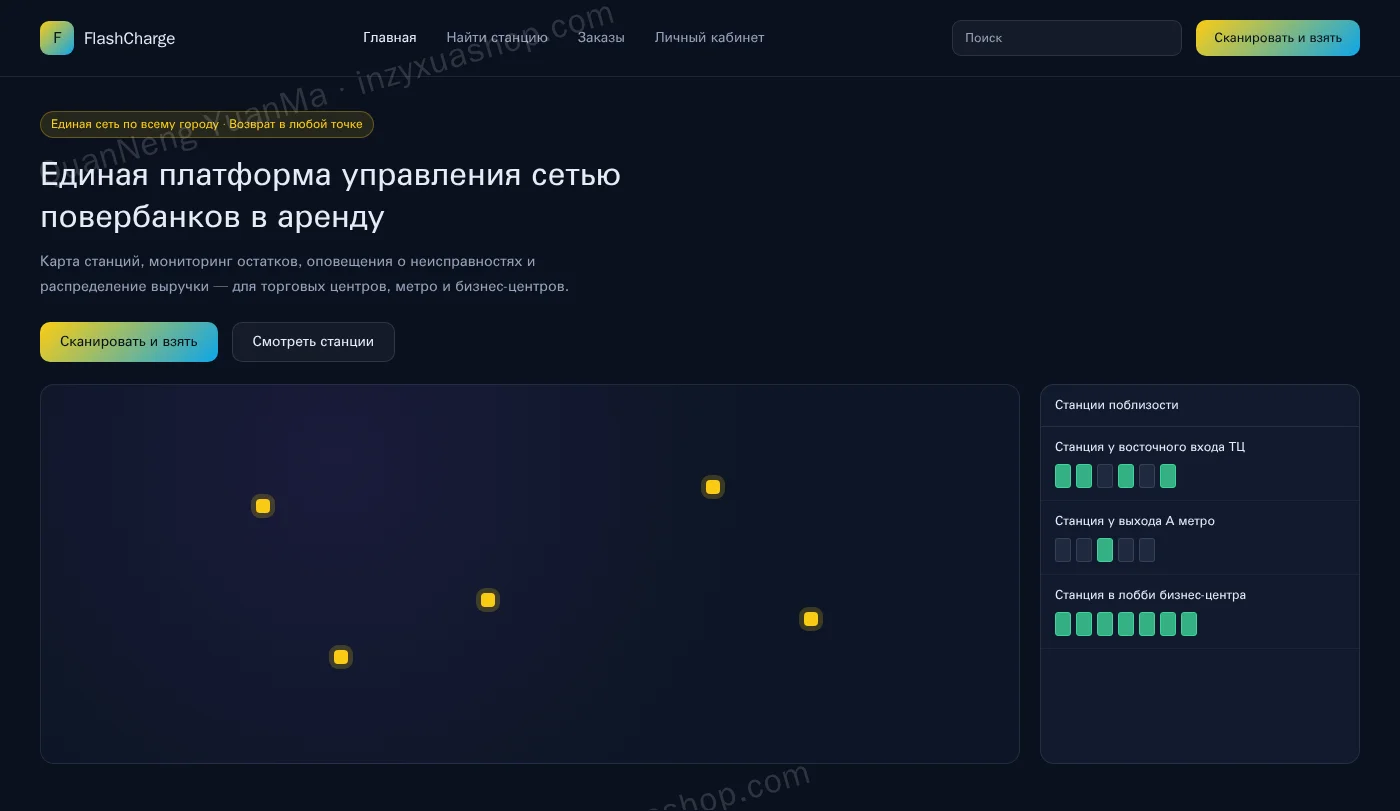The image size is (1400, 811).
Task: Click the Смотреть станции button
Action: pyautogui.click(x=313, y=342)
